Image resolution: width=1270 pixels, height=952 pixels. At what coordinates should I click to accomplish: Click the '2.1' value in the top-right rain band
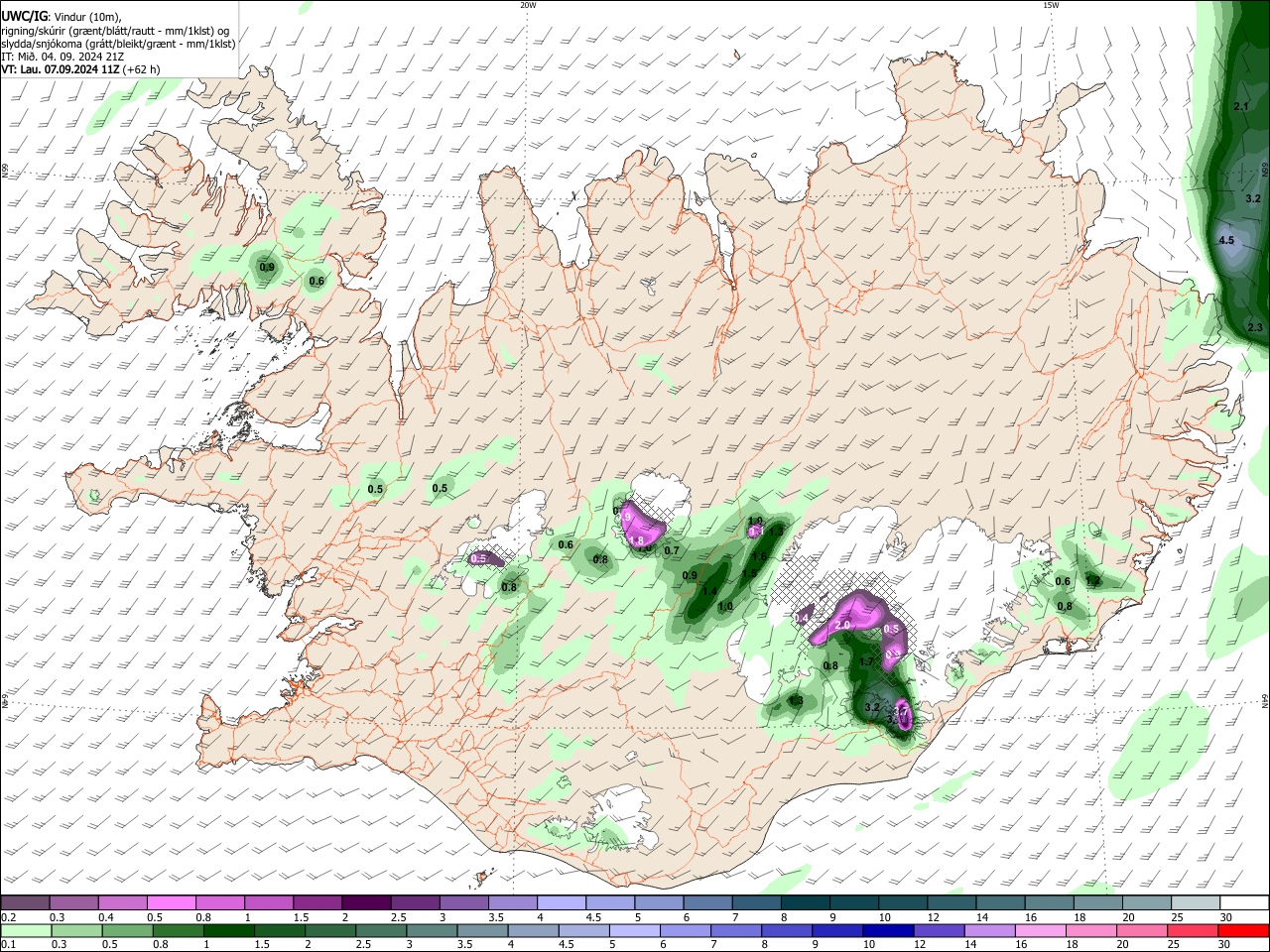[1240, 106]
